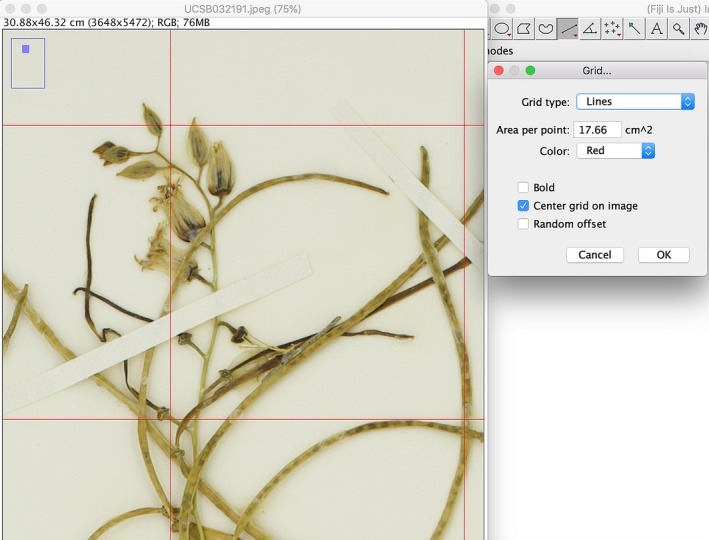Select the Magnifying glass tool
This screenshot has width=709, height=540.
(x=678, y=29)
